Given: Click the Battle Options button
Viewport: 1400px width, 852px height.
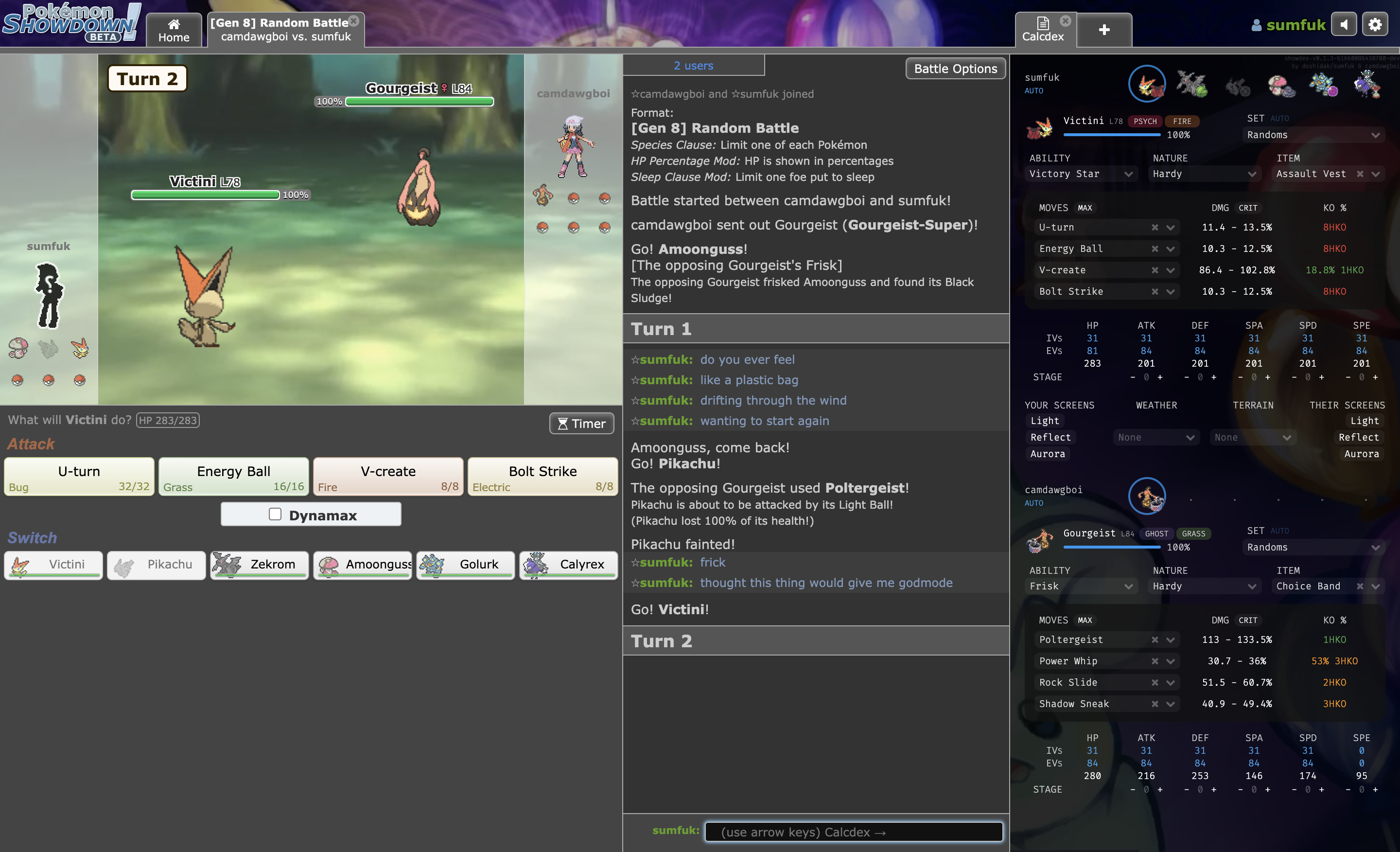Looking at the screenshot, I should (954, 67).
